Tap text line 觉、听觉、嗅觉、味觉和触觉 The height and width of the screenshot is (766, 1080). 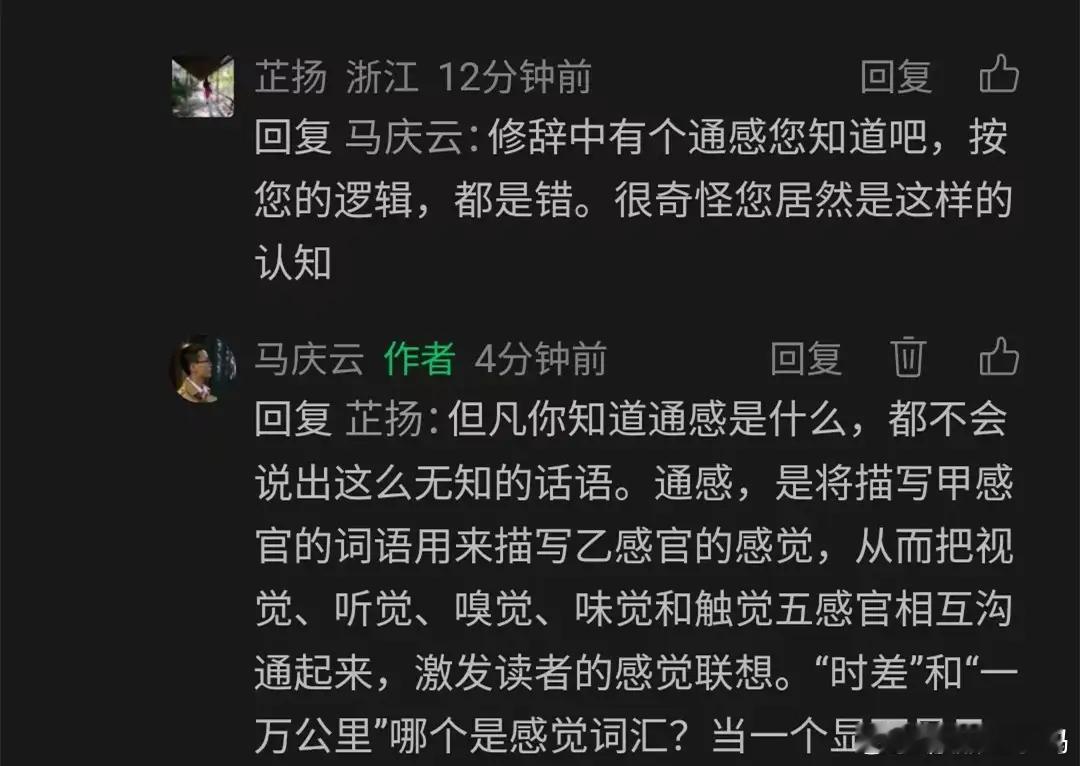[x=634, y=609]
